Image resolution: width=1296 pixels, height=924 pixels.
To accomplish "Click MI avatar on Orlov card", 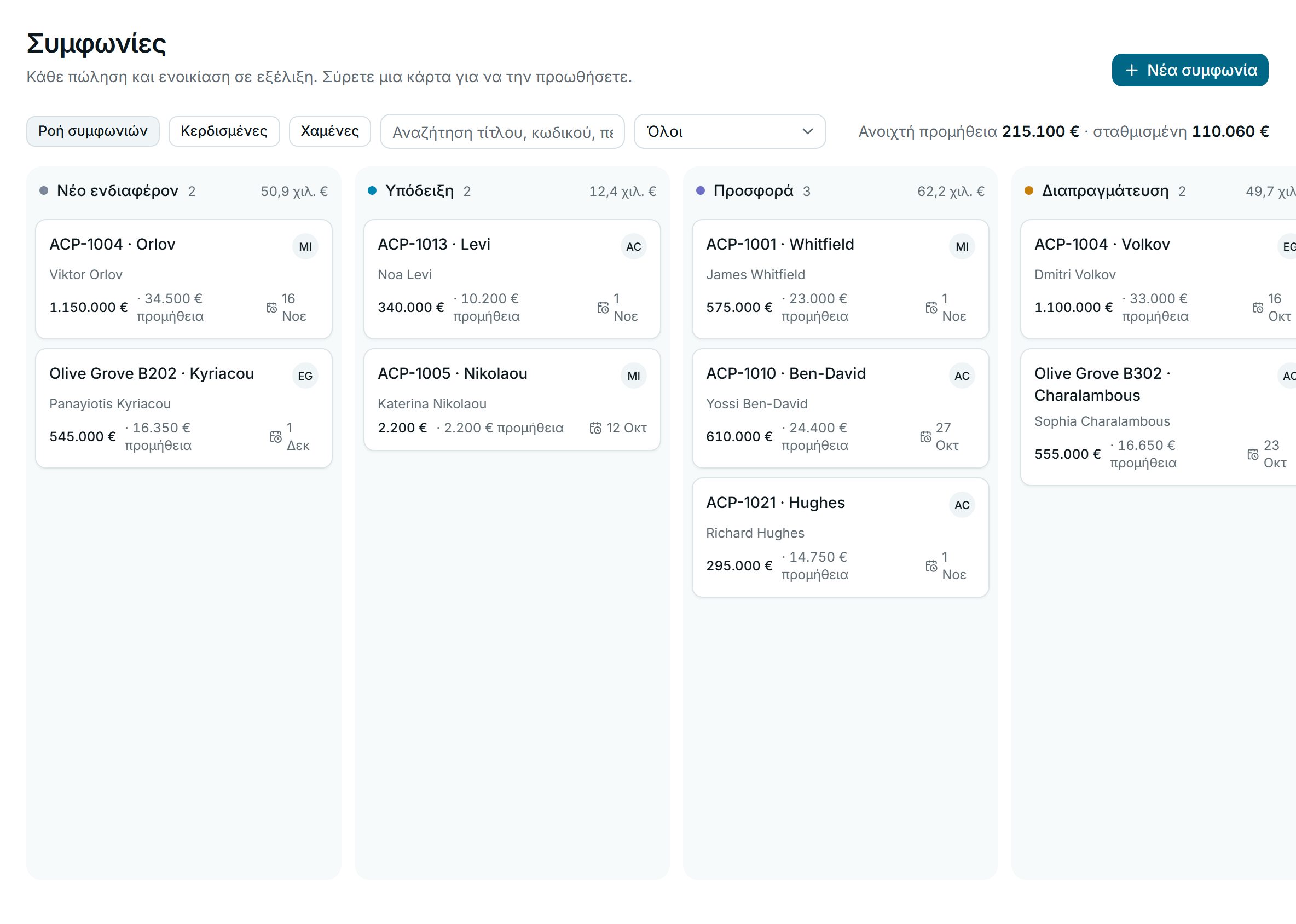I will click(305, 247).
